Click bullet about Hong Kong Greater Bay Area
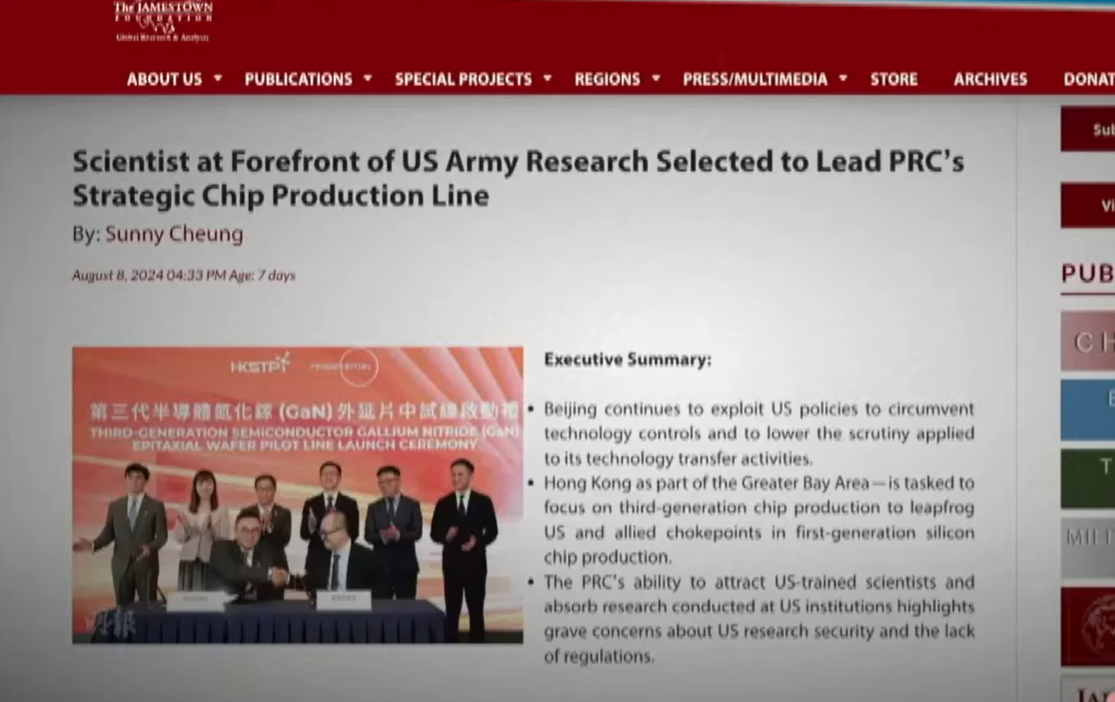This screenshot has height=702, width=1115. tap(759, 520)
